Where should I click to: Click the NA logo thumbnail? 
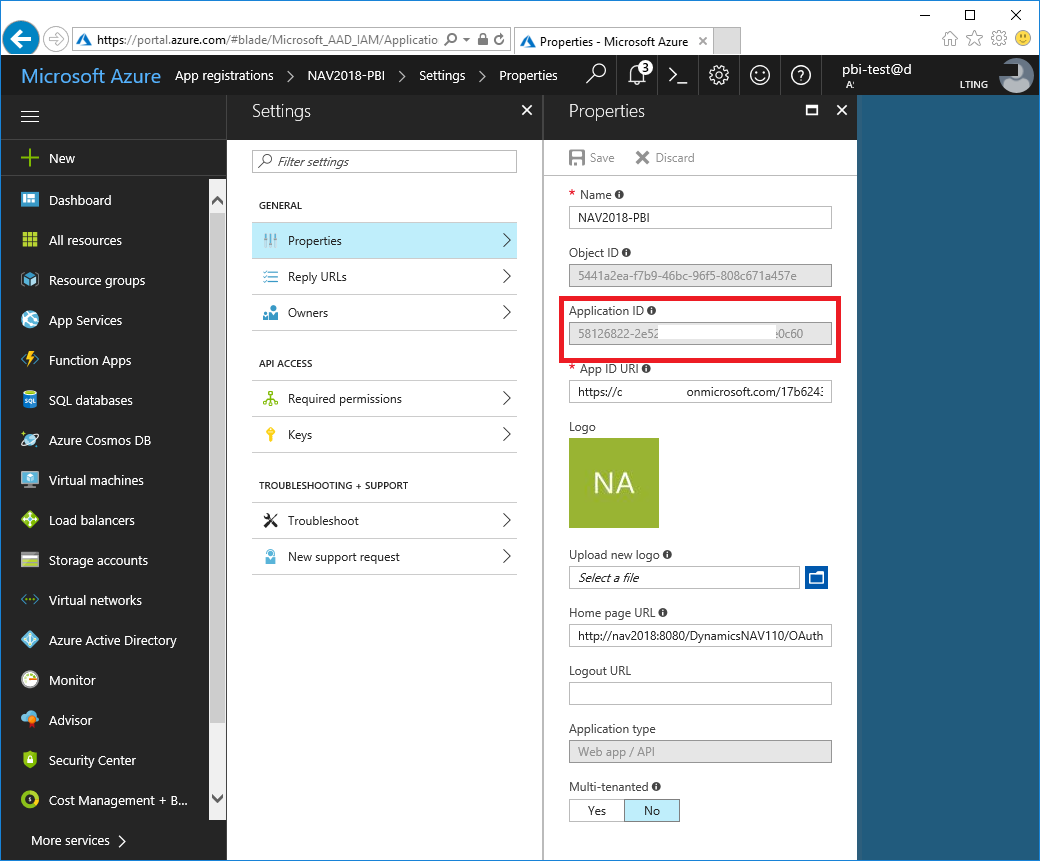(614, 482)
